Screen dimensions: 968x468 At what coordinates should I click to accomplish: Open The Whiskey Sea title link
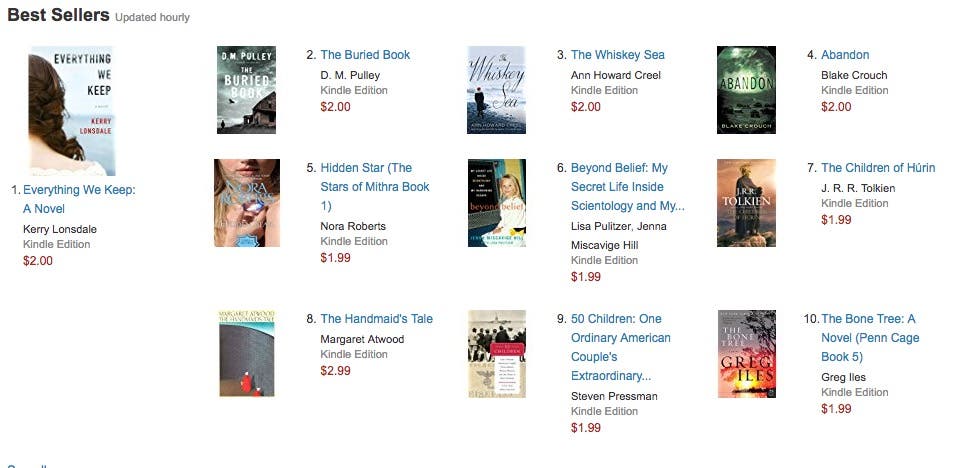(617, 55)
